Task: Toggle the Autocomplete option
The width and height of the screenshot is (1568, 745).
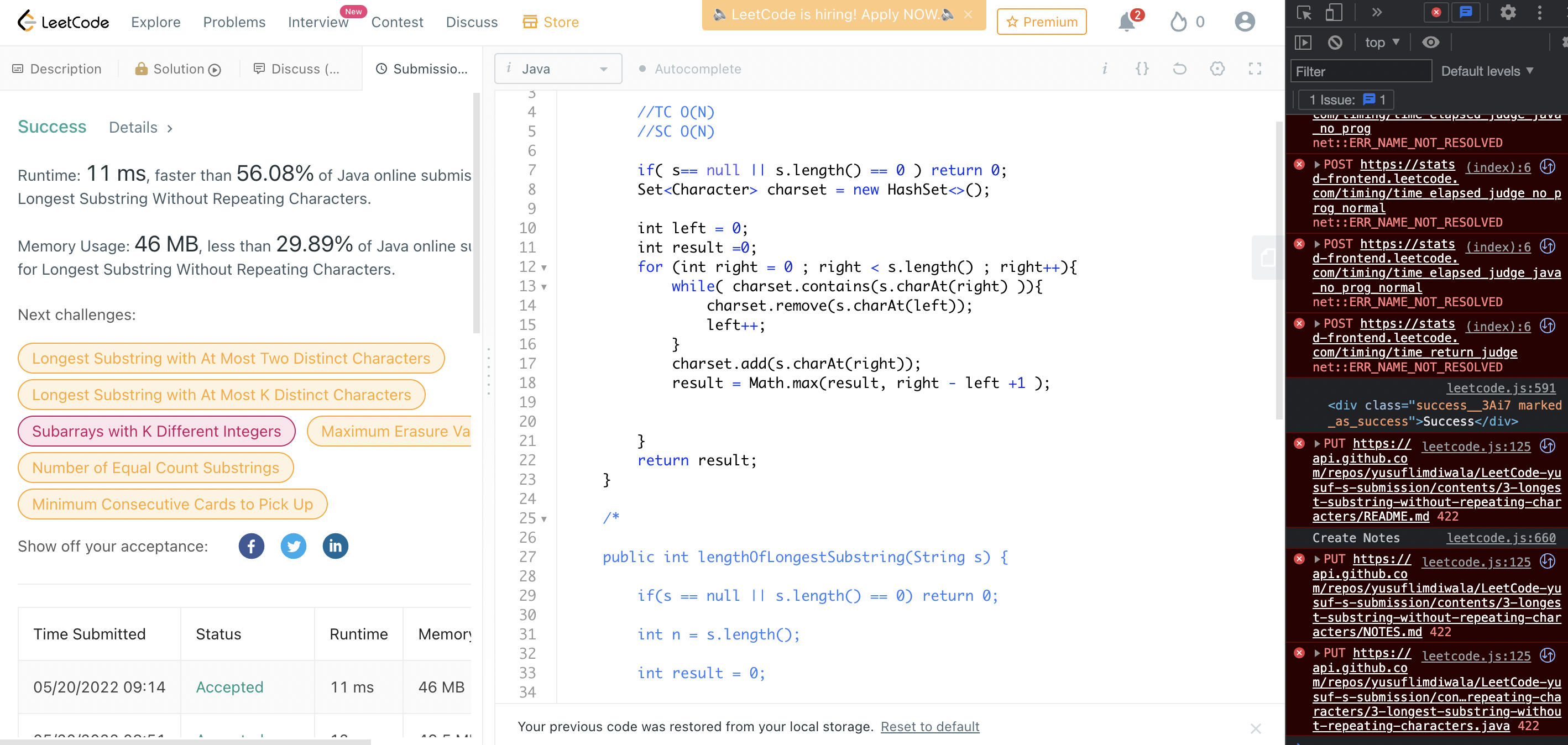Action: click(689, 69)
